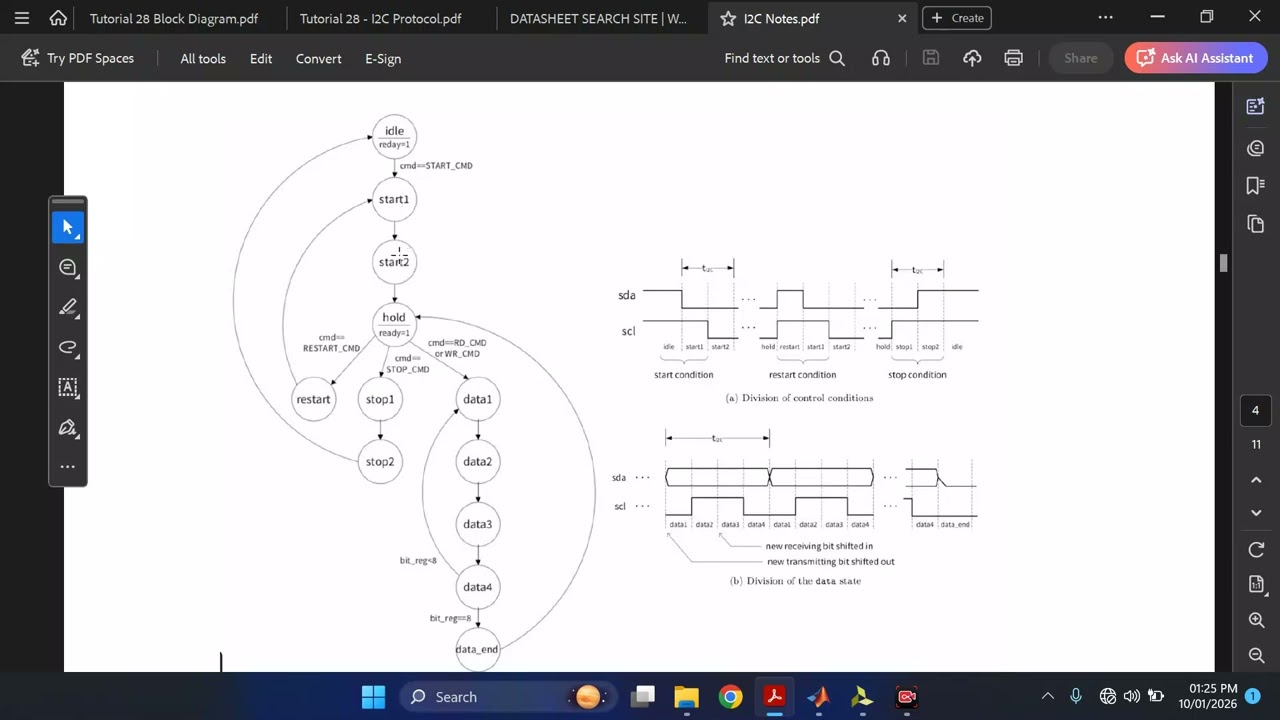
Task: Open Ask AI Assistant
Action: coord(1195,58)
